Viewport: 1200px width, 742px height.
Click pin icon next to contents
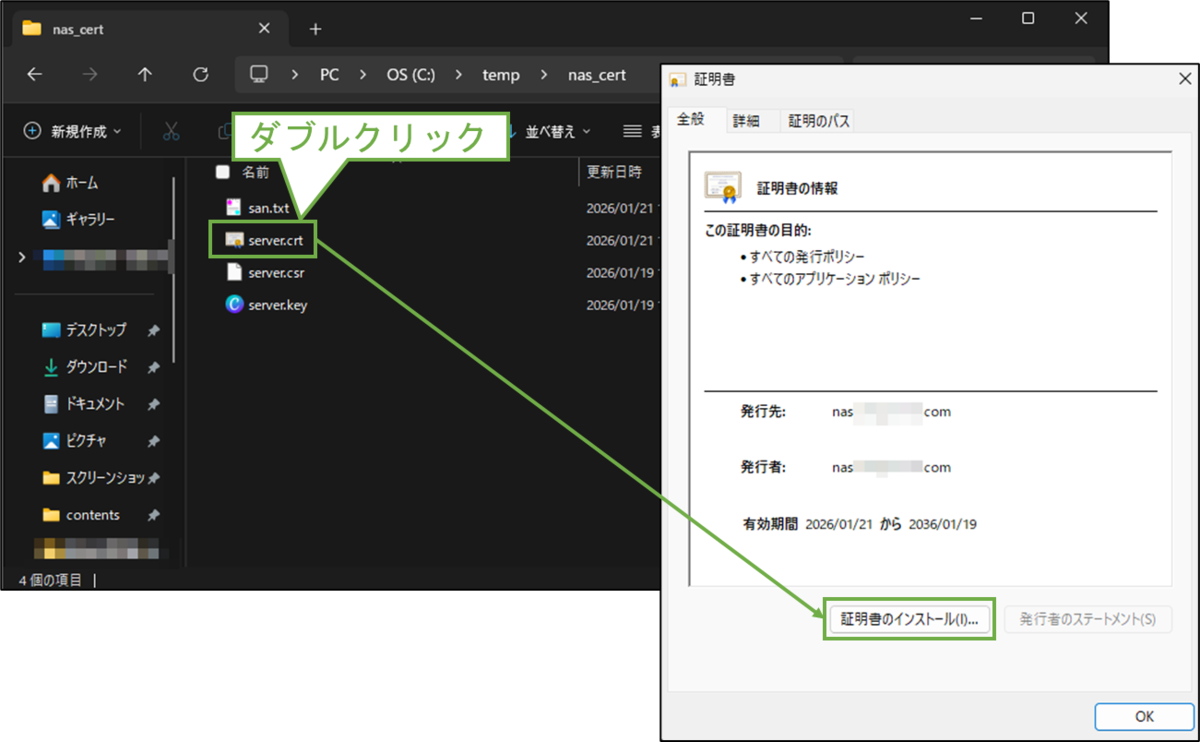(x=153, y=516)
